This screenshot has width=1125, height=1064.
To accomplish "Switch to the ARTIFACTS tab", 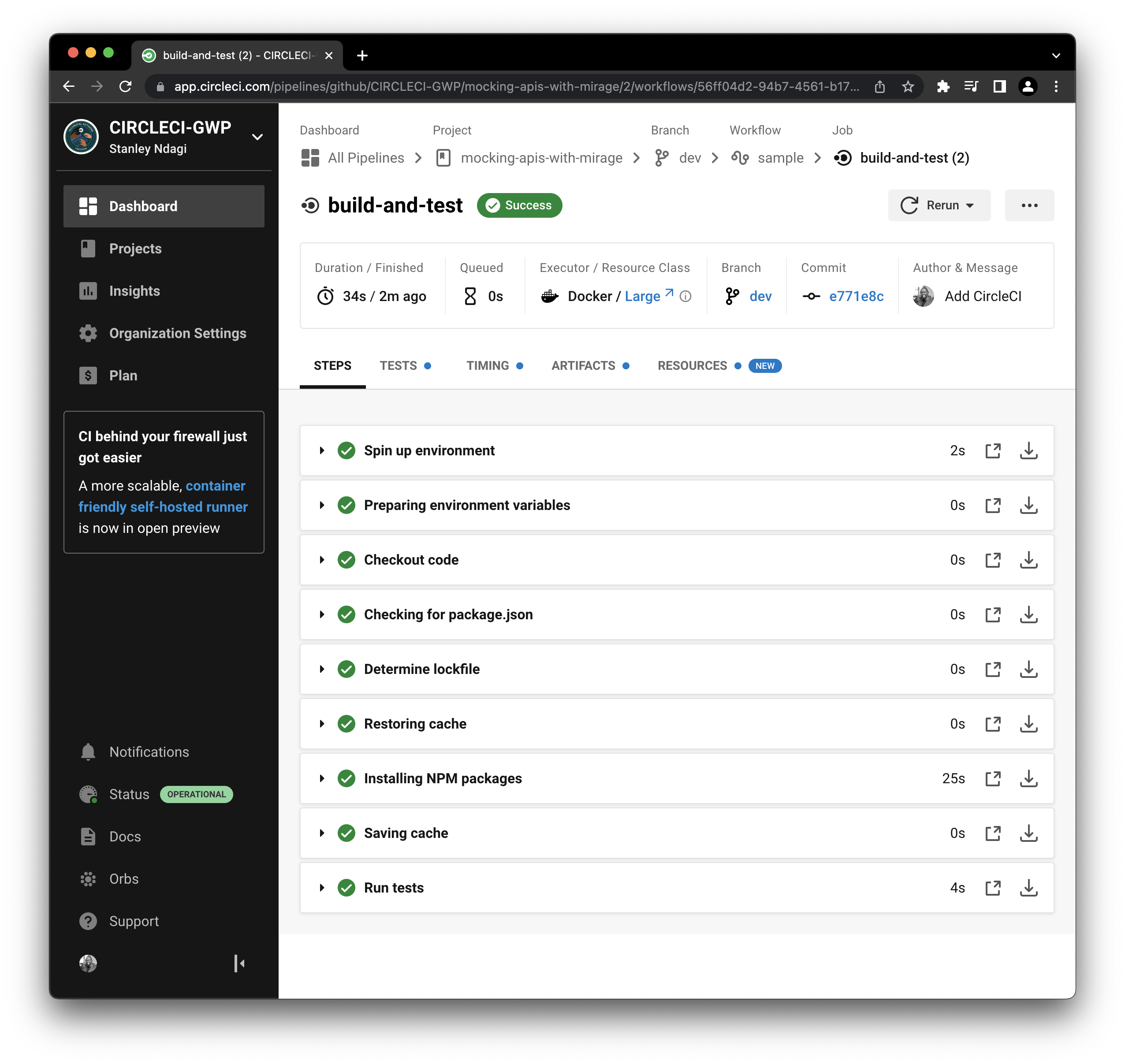I will (583, 365).
